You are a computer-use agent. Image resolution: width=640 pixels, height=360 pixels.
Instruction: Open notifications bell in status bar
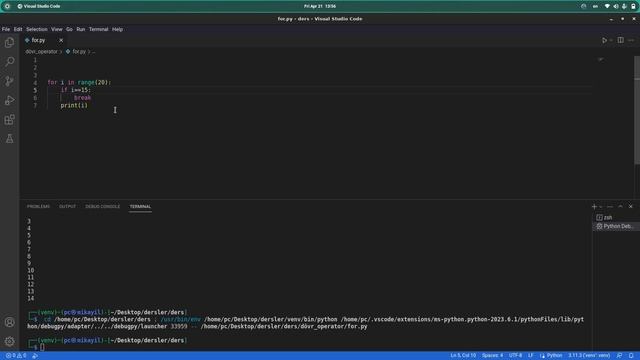pyautogui.click(x=631, y=356)
